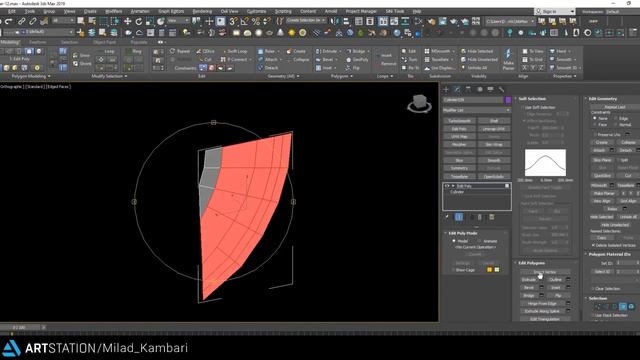Click the orange Show Cage color swatch
The height and width of the screenshot is (360, 640).
coord(489,270)
